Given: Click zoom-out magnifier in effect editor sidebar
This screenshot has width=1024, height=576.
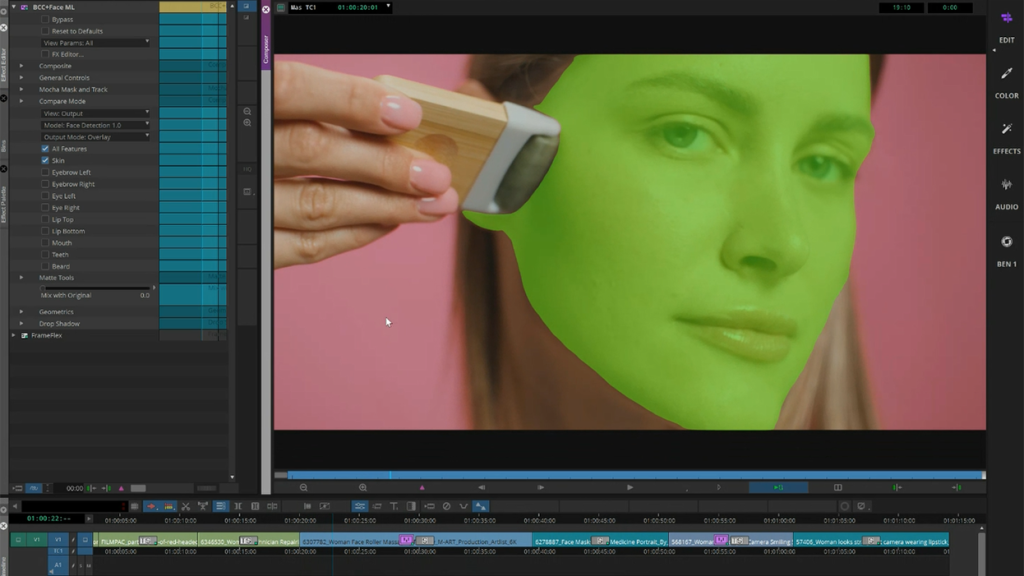Looking at the screenshot, I should (247, 111).
